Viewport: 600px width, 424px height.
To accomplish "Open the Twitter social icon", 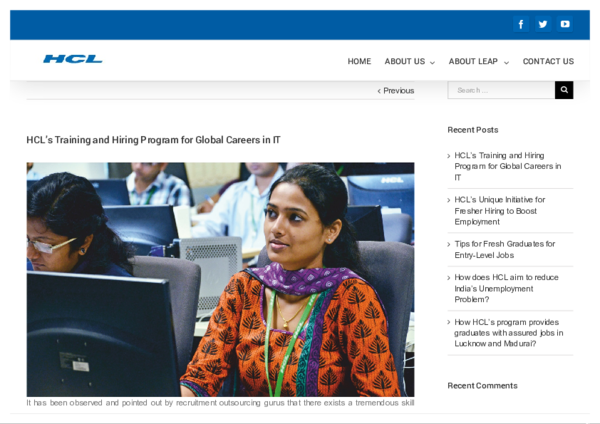I will [x=543, y=24].
